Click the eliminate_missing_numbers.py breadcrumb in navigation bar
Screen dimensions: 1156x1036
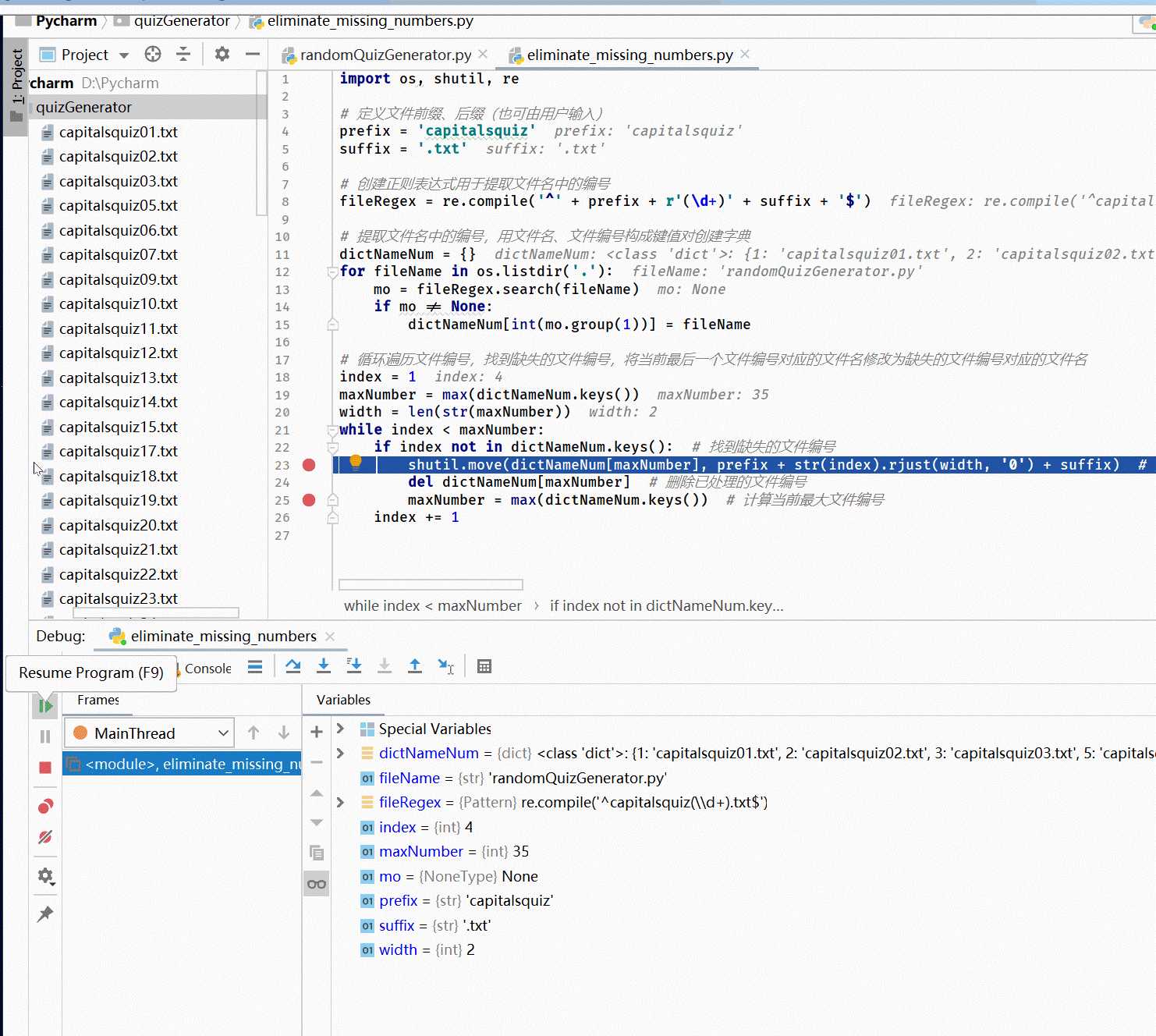(x=370, y=21)
